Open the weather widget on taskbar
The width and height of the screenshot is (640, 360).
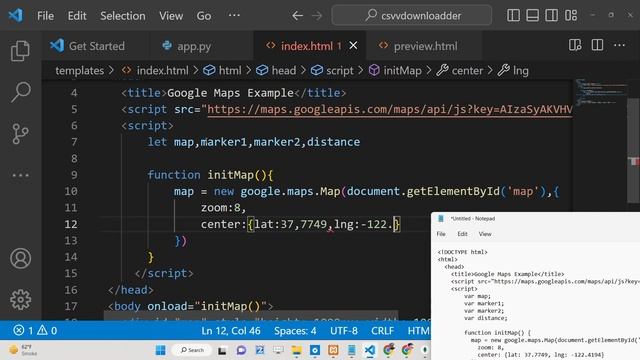point(24,350)
